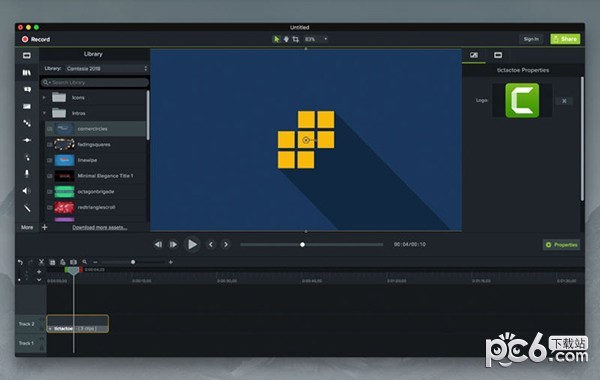Expand the tictactoe group clip
The height and width of the screenshot is (380, 600).
click(x=50, y=329)
